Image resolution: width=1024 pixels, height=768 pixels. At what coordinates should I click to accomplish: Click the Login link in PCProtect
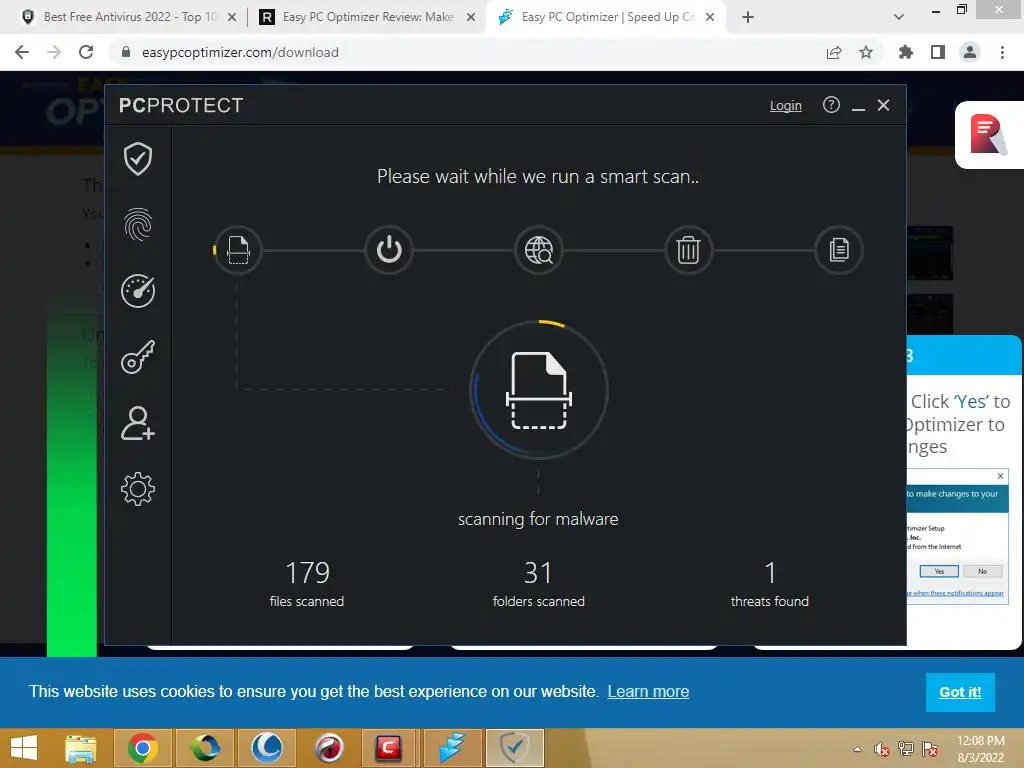click(786, 106)
